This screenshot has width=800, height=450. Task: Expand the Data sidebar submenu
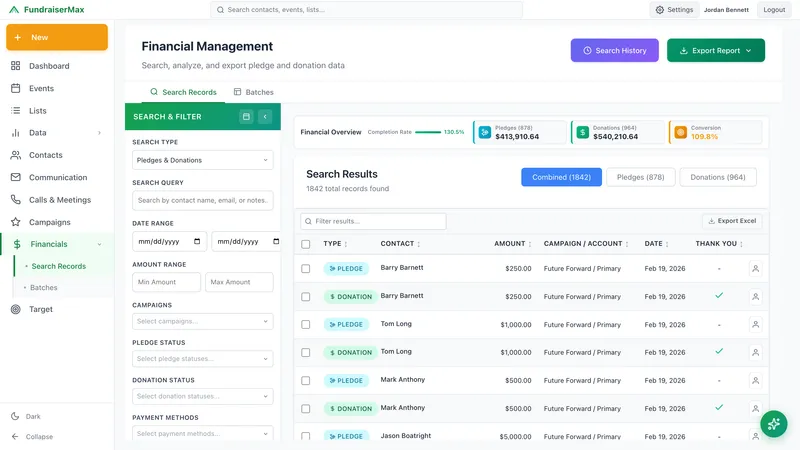point(99,133)
